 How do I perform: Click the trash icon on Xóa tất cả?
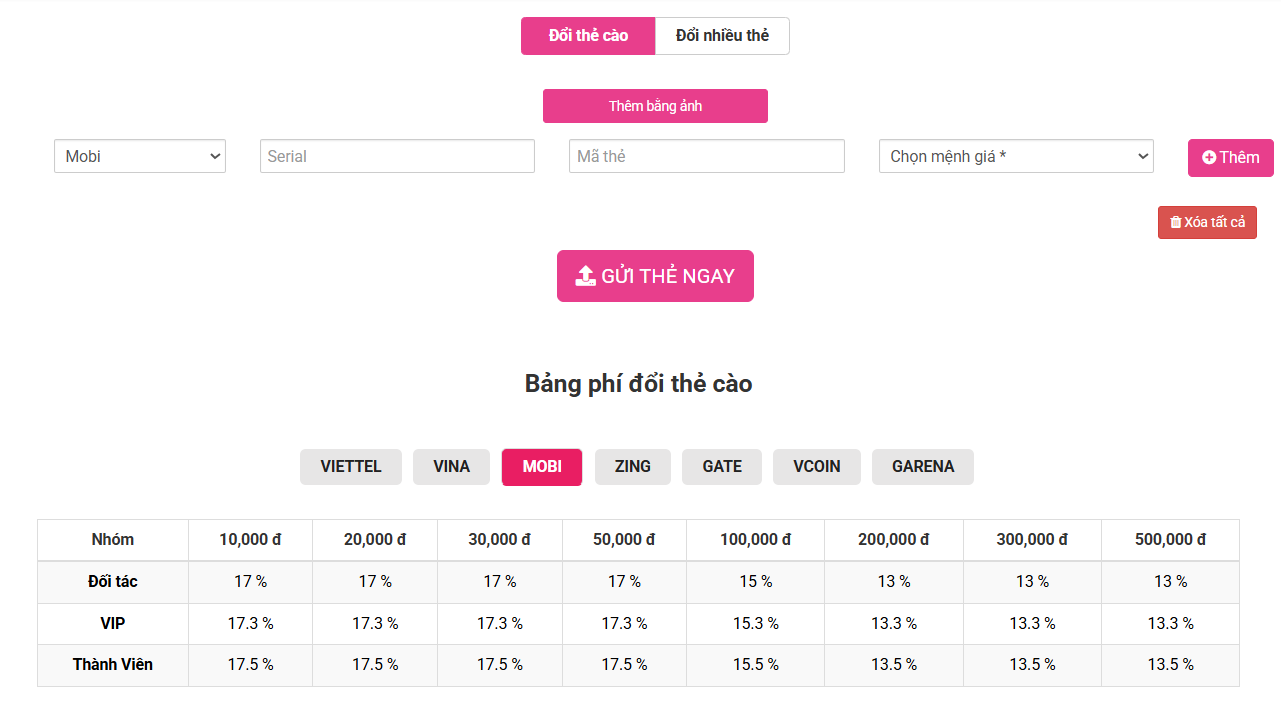point(1176,223)
